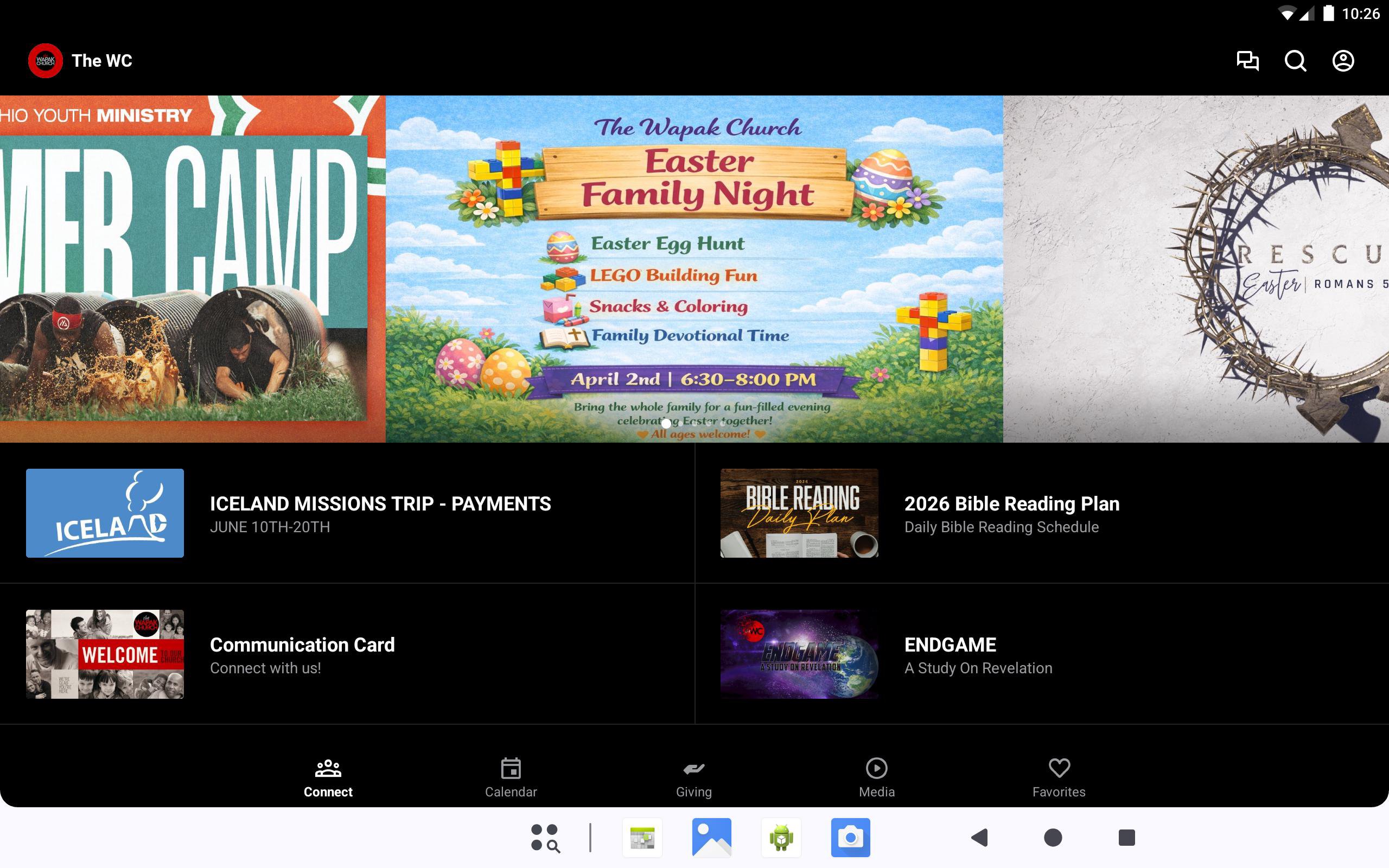Switch to the Calendar tab
Screen dimensions: 1389x868
coord(510,778)
